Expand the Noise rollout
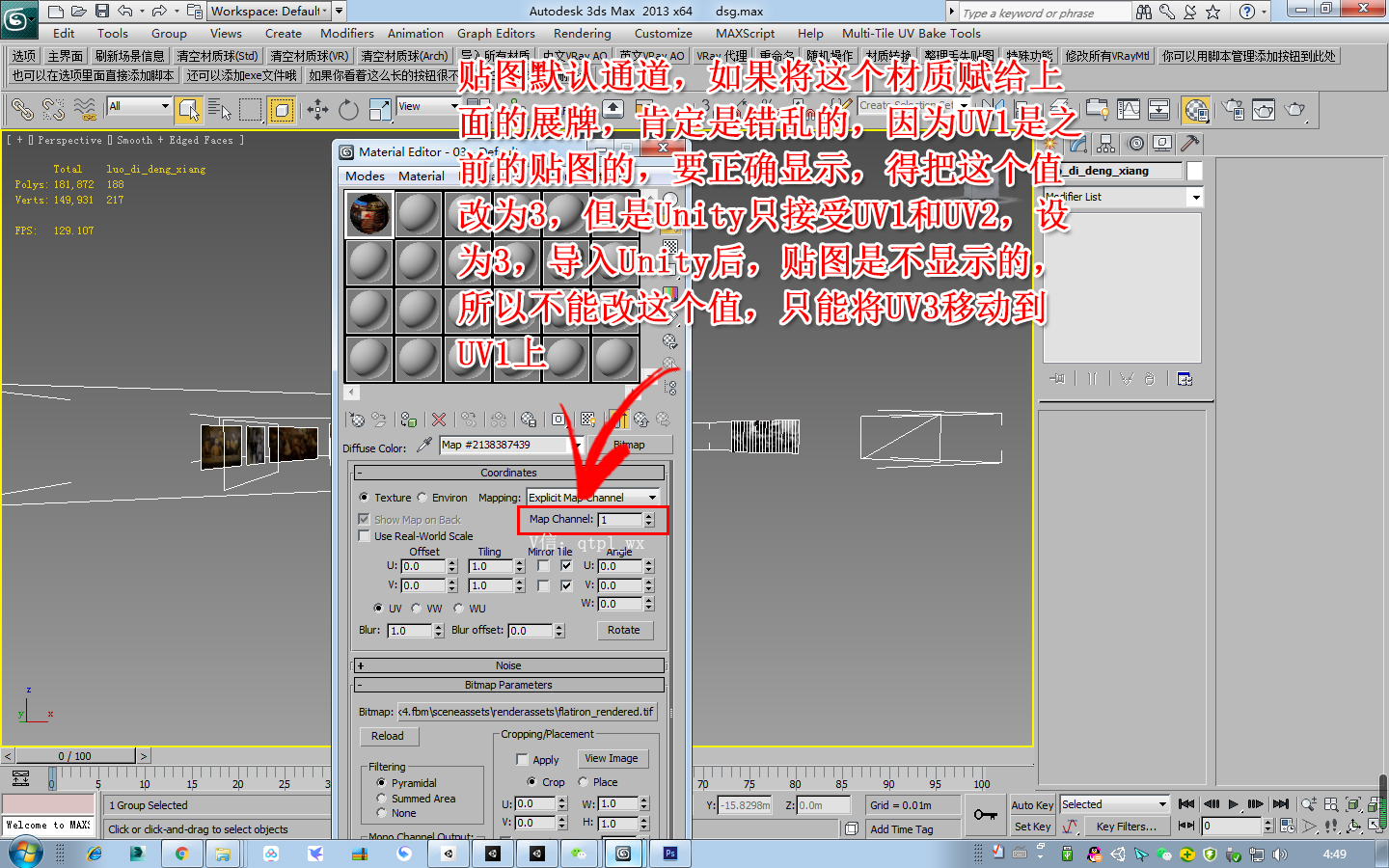 coord(509,665)
